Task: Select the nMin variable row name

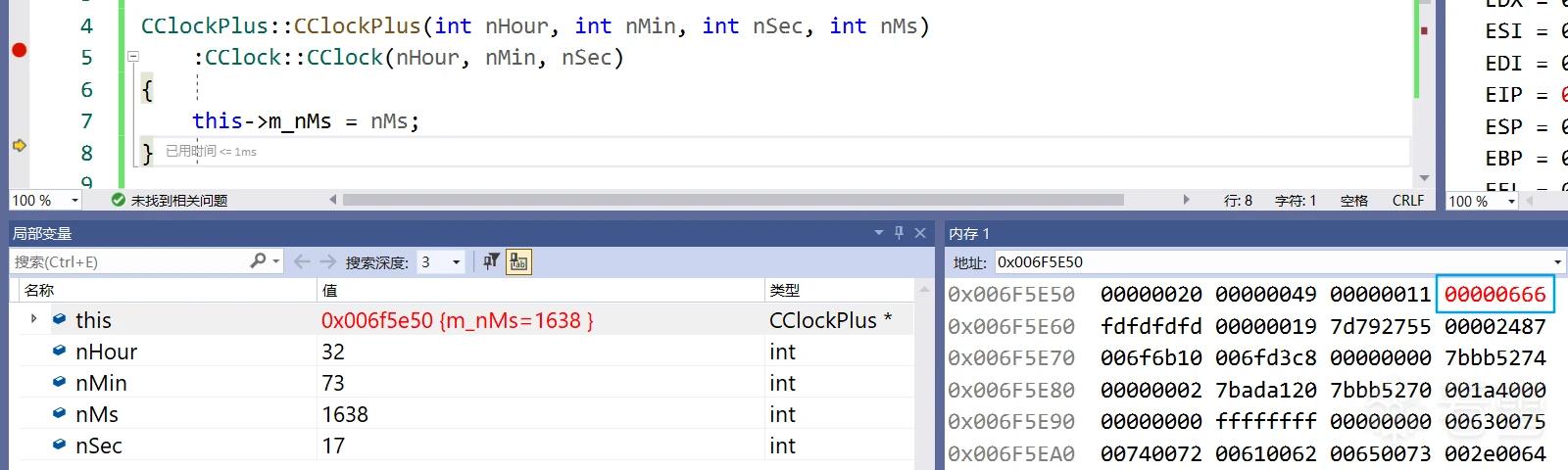Action: (101, 383)
